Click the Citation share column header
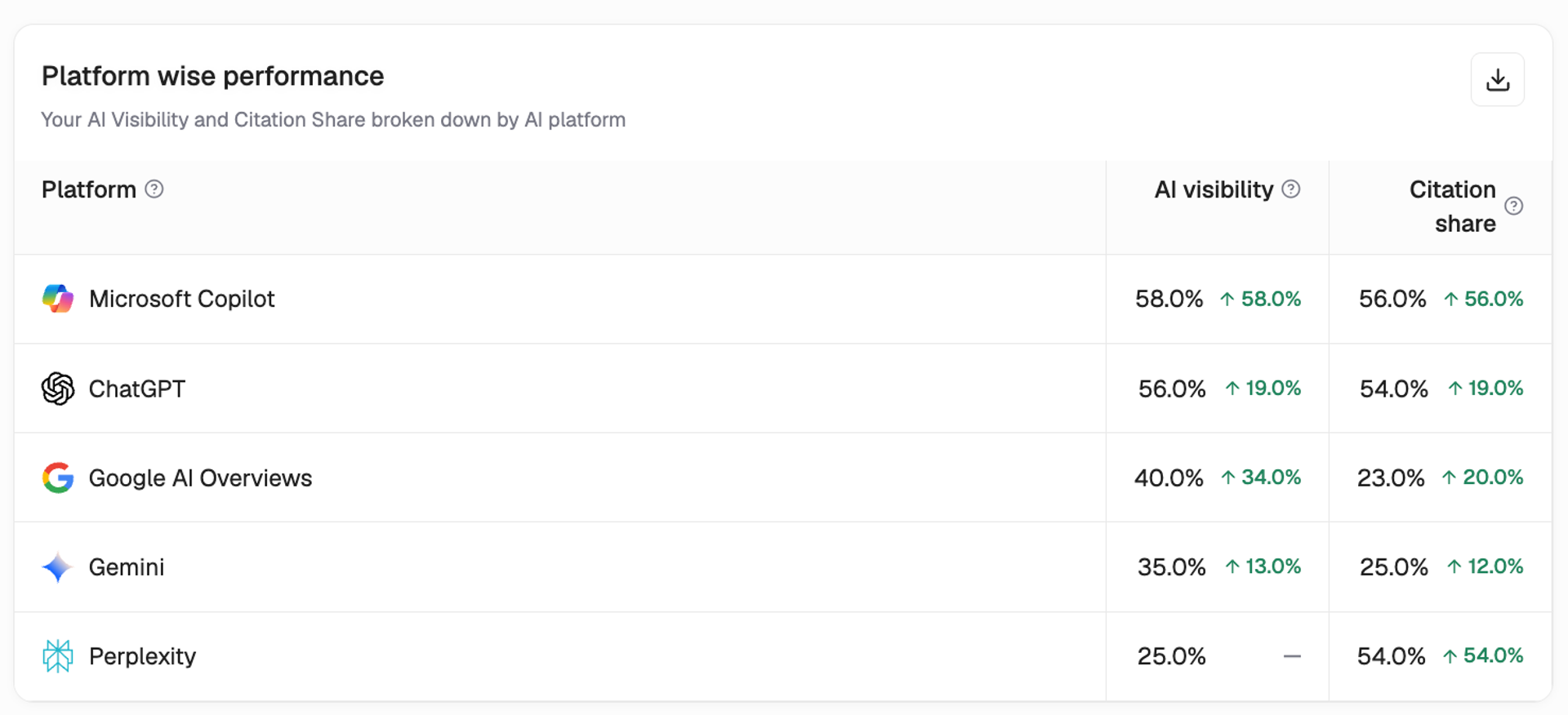This screenshot has height=715, width=1568. click(1453, 207)
